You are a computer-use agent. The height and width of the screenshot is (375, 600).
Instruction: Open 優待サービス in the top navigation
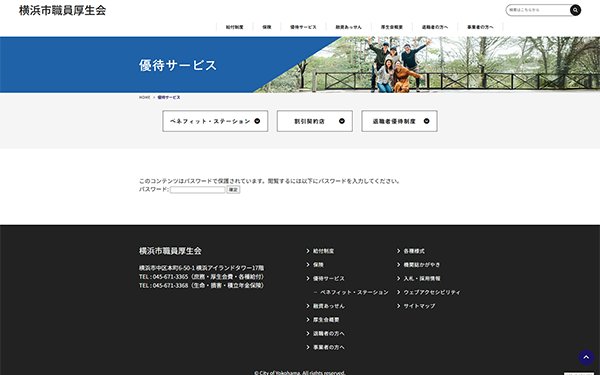(303, 27)
